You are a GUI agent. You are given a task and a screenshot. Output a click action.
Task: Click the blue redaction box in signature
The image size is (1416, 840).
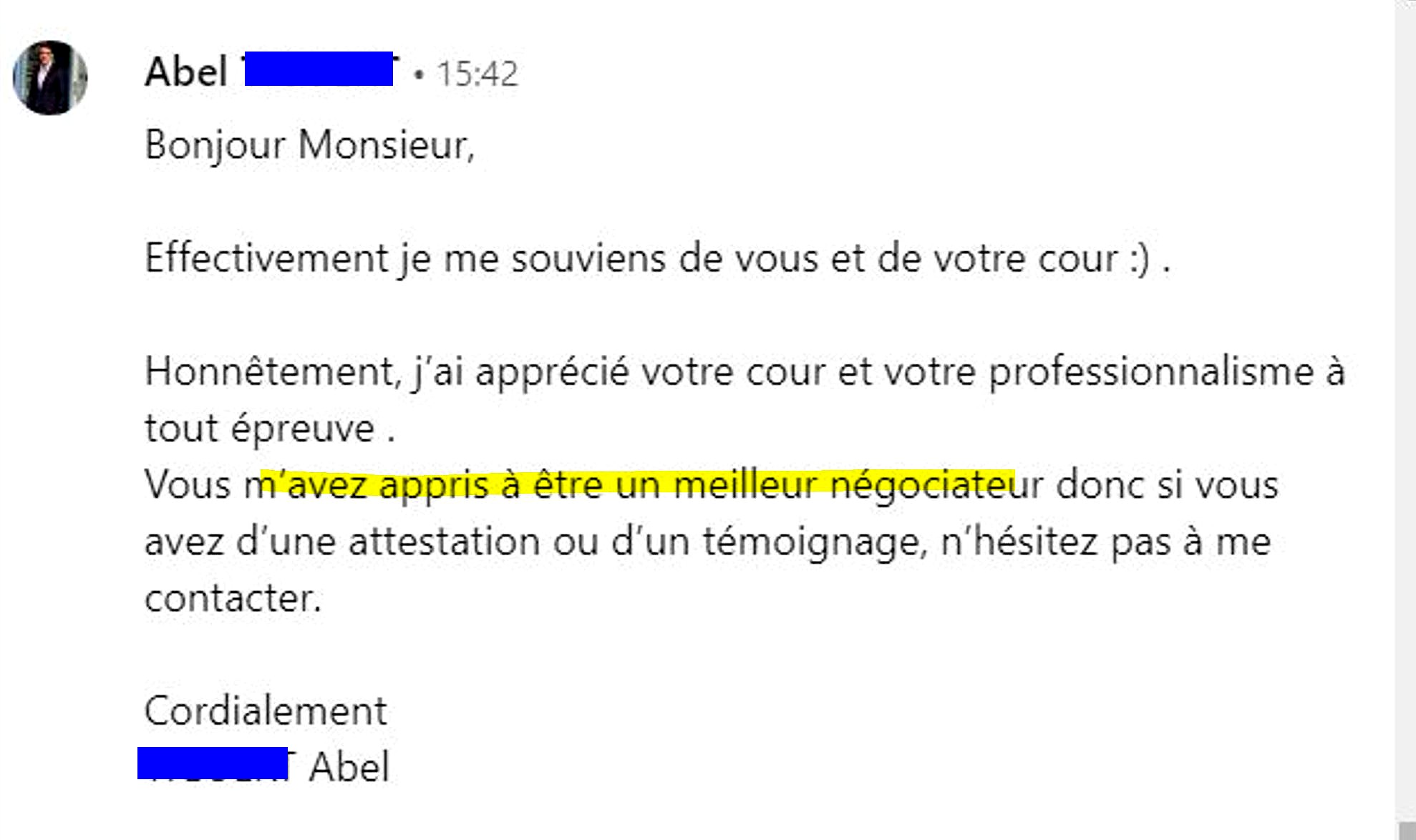213,763
